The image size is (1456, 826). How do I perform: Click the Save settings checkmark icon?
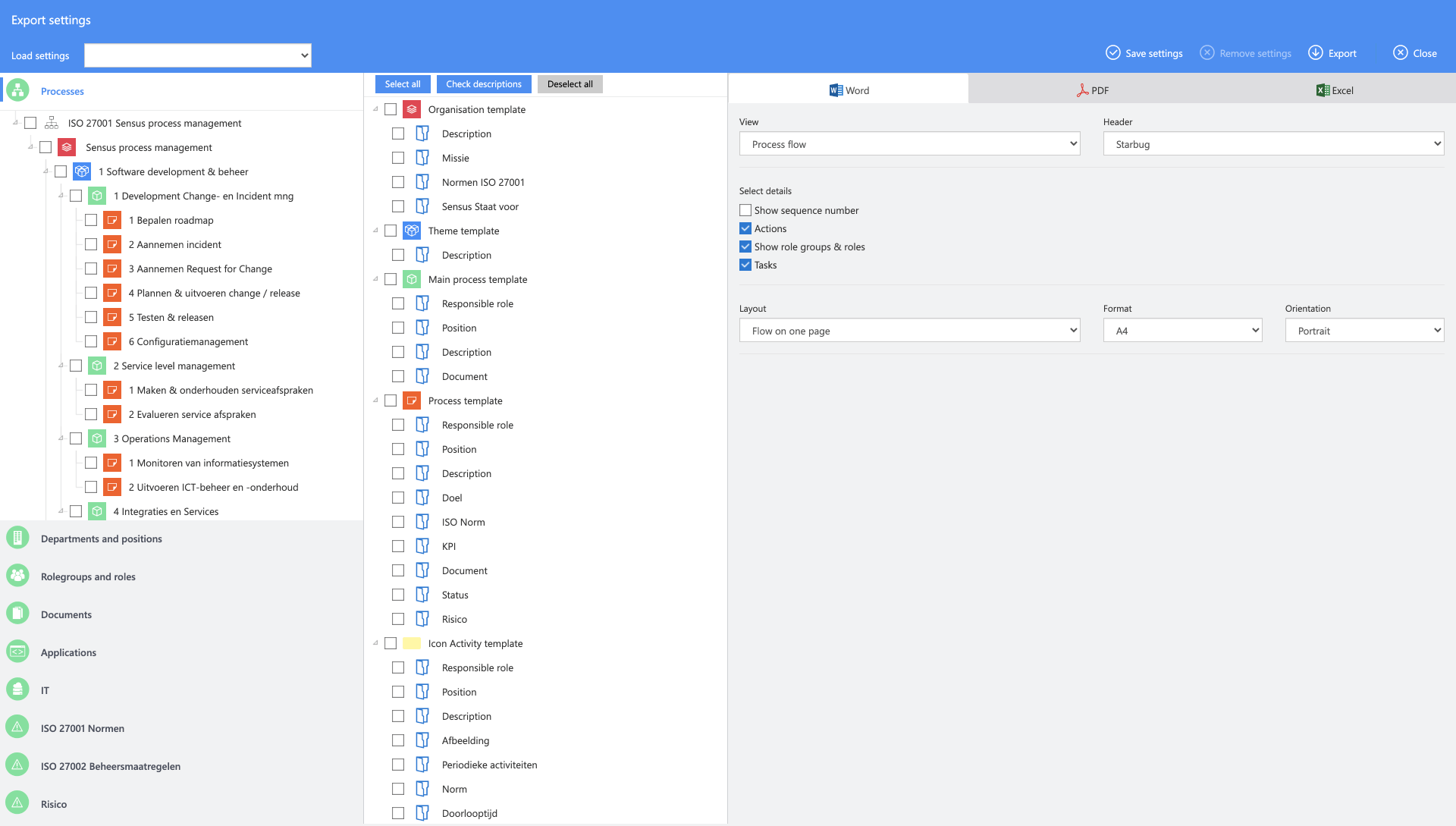pyautogui.click(x=1112, y=53)
